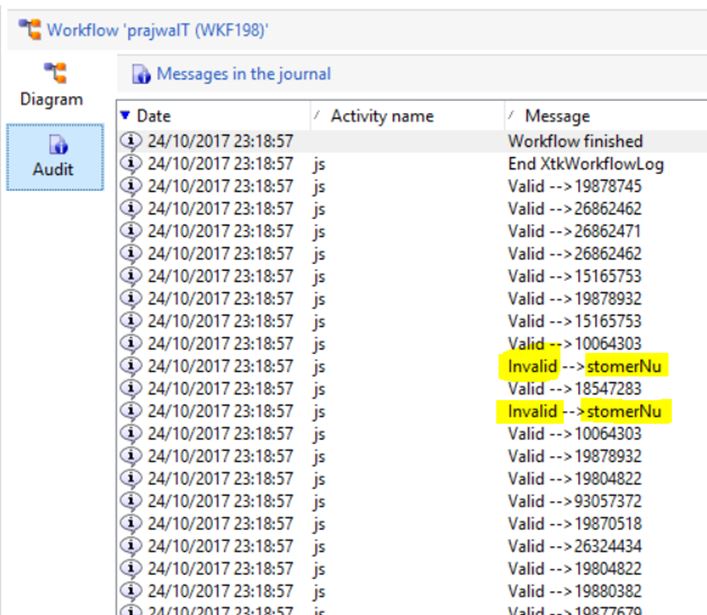
Task: Click the journal messages icon
Action: coord(142,74)
